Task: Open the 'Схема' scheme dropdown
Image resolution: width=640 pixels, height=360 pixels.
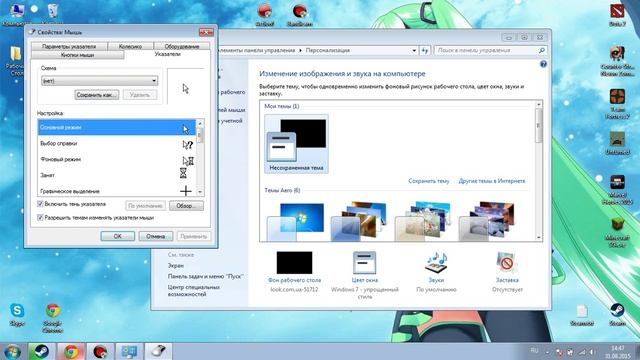Action: pyautogui.click(x=99, y=81)
